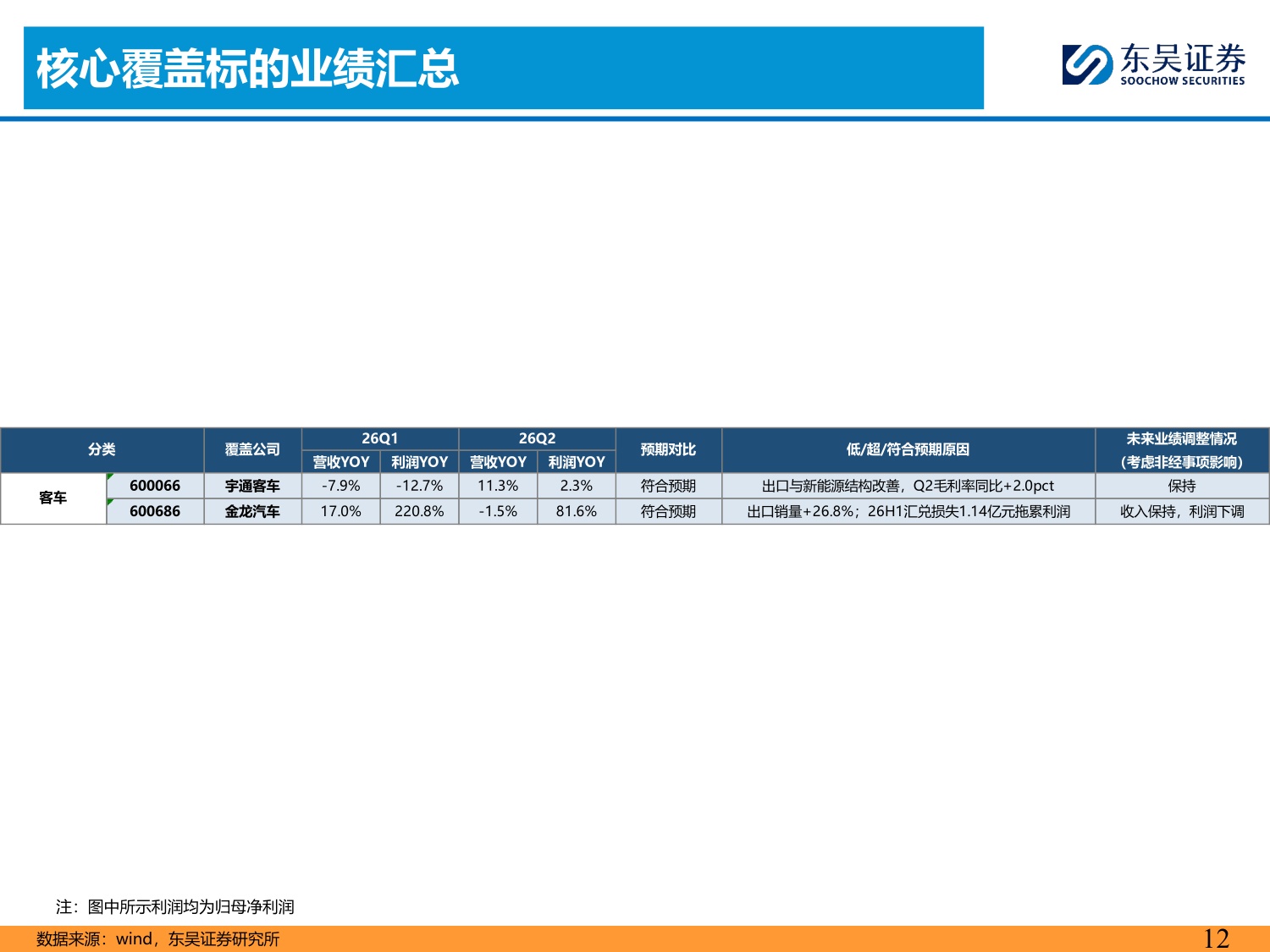Select the 金龙汽车 company cell
Screen dimensions: 1270x952
pyautogui.click(x=252, y=511)
